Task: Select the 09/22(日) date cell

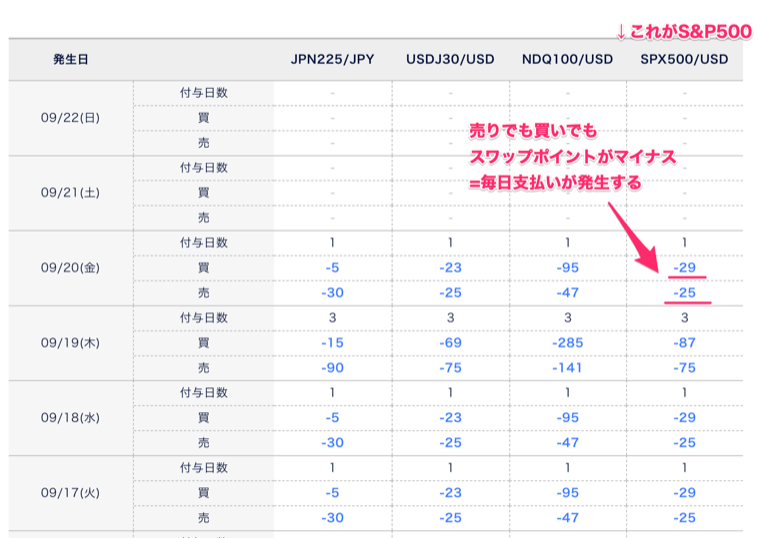Action: pos(71,118)
